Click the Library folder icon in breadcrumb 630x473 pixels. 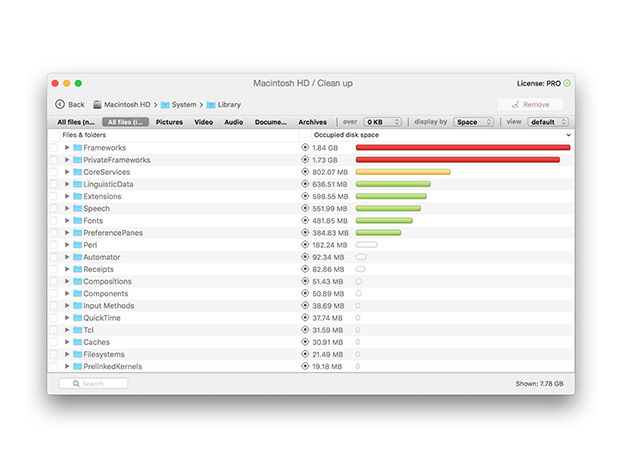211,105
